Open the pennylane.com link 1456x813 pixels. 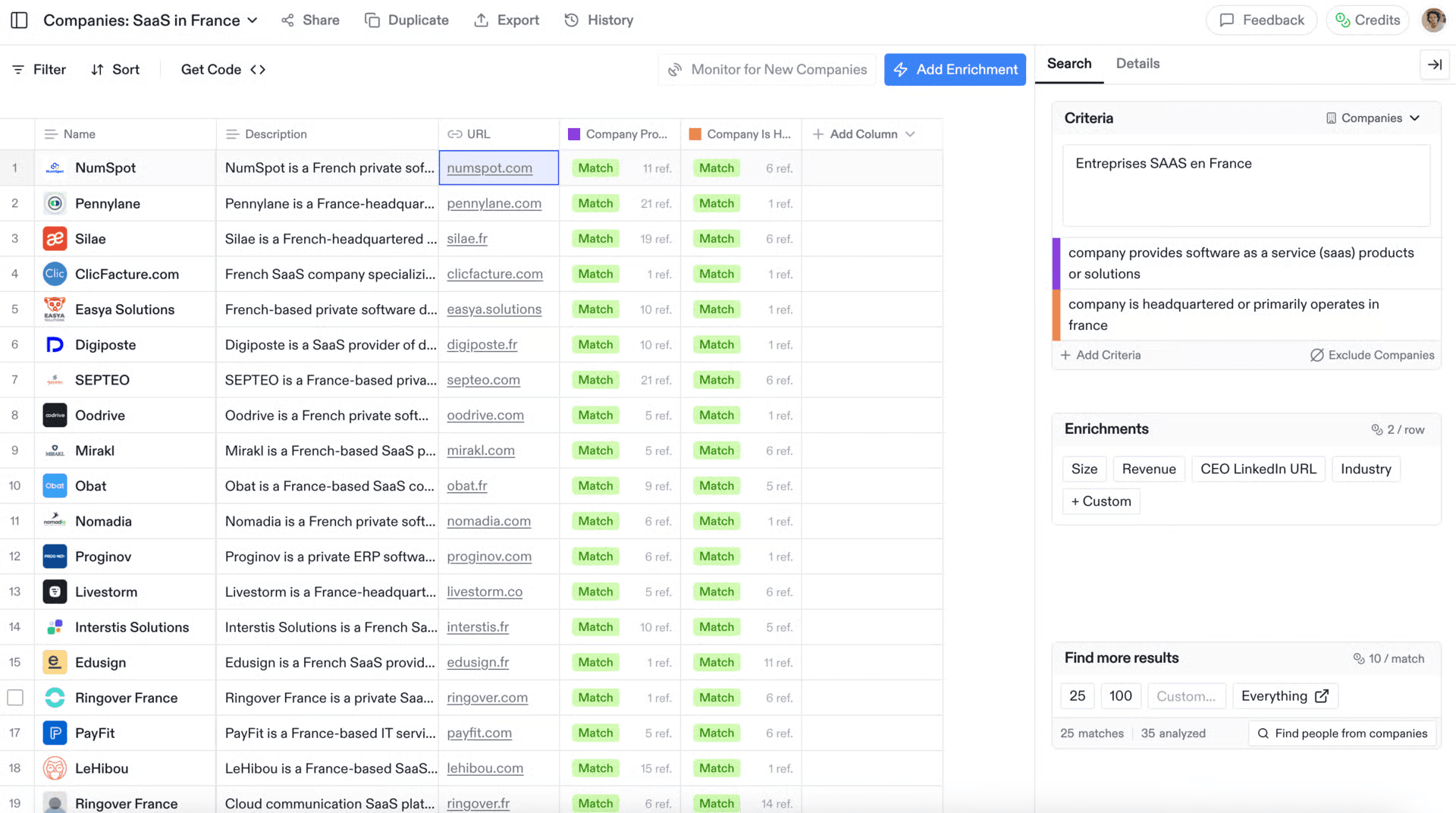[494, 203]
